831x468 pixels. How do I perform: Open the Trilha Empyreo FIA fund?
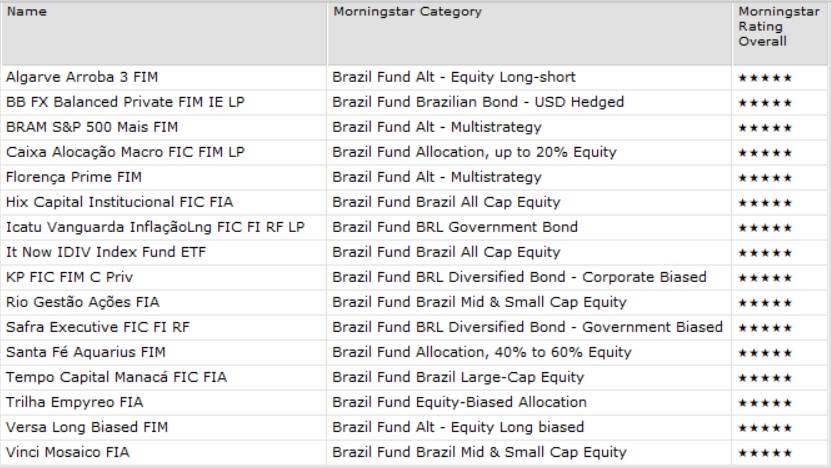(74, 402)
